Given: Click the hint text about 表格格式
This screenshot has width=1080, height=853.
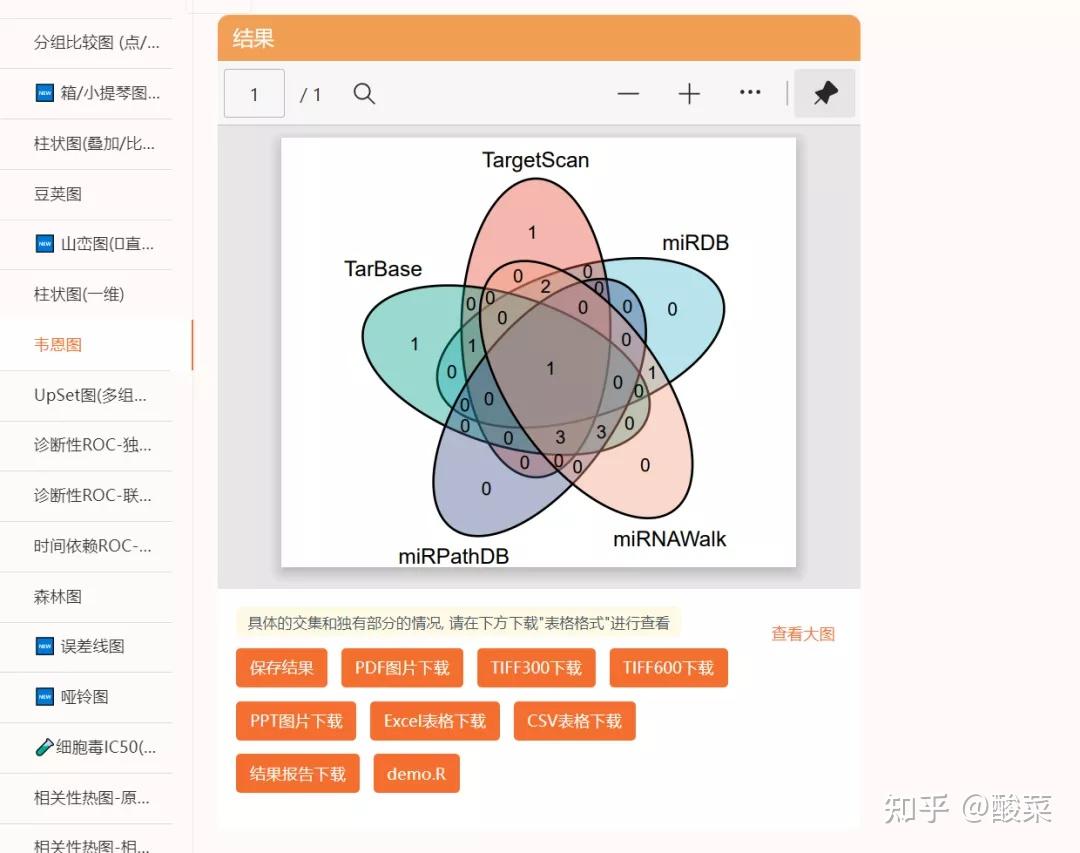Looking at the screenshot, I should [x=458, y=623].
